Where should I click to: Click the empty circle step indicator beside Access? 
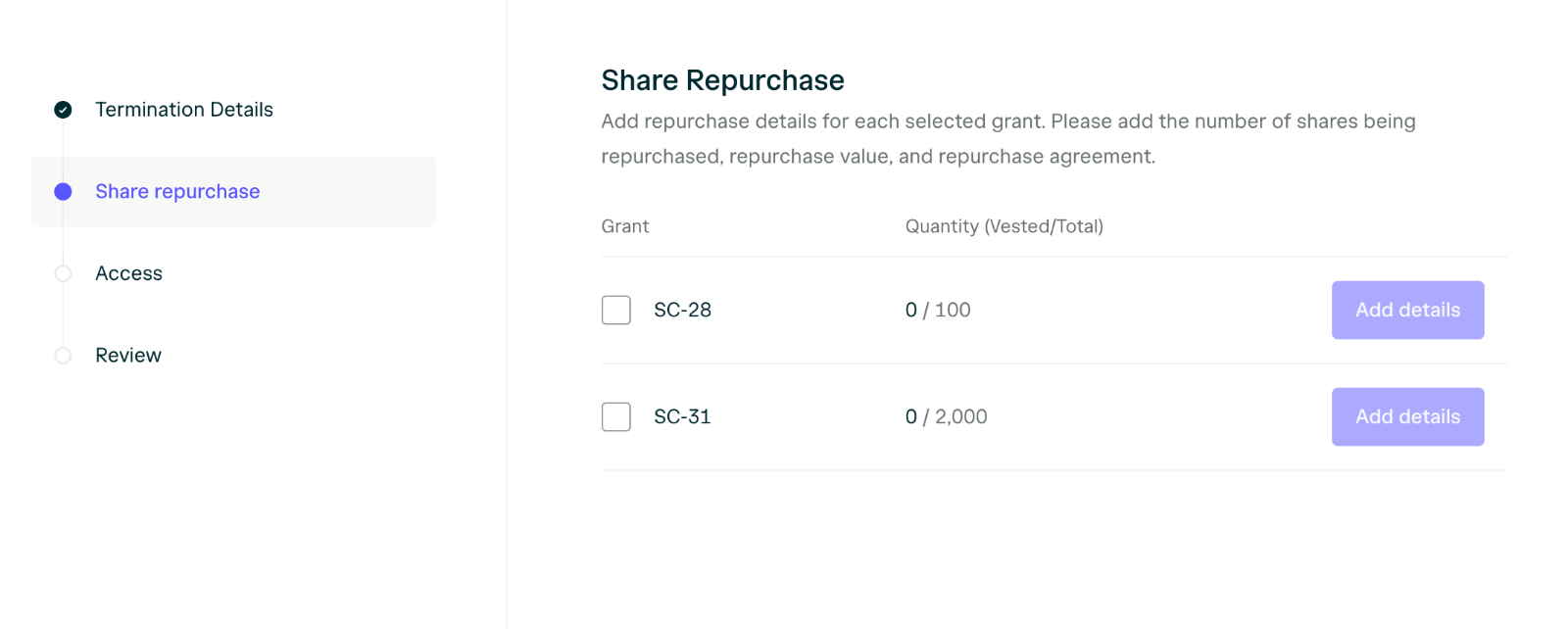63,273
